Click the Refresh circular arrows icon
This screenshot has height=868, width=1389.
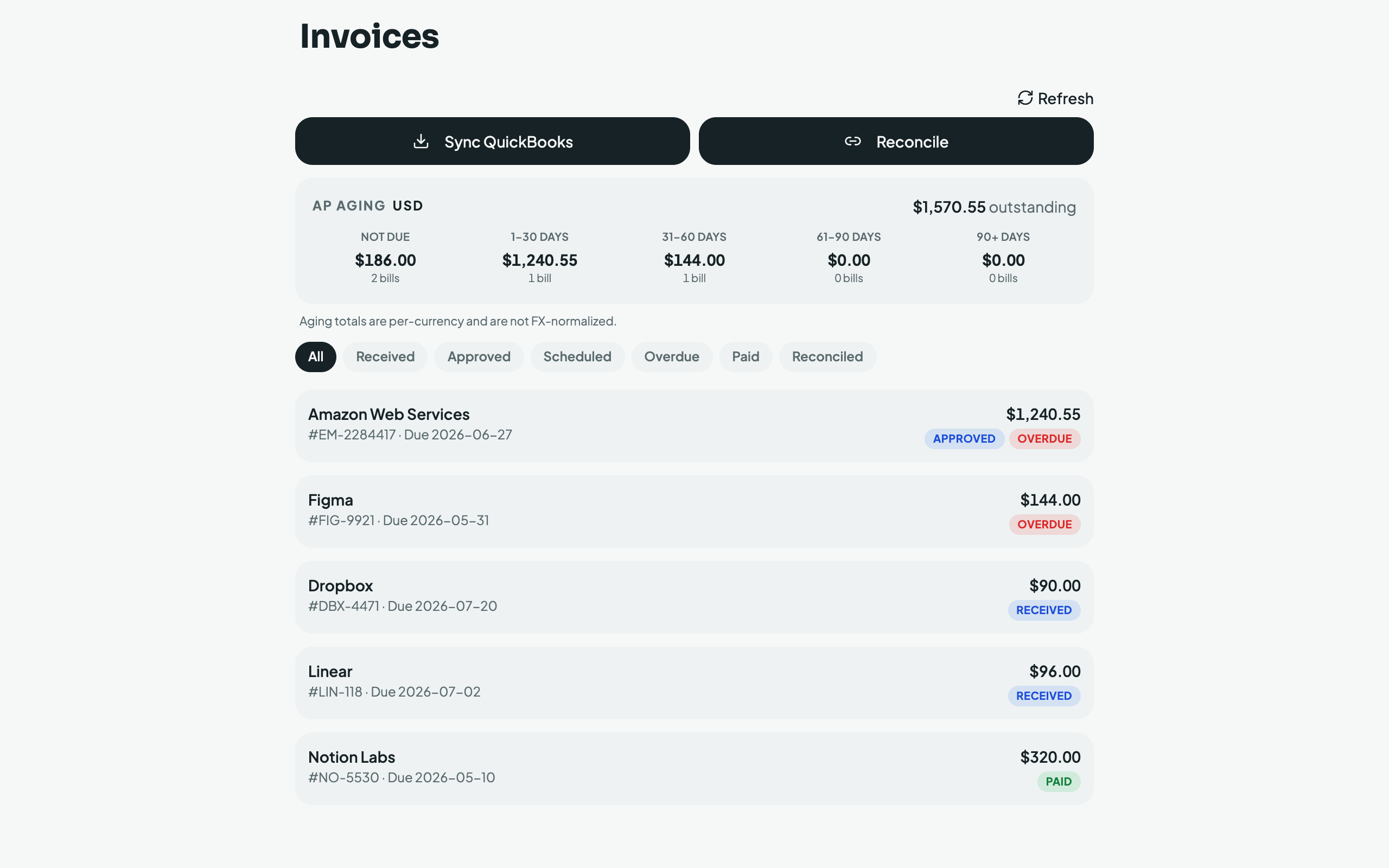pyautogui.click(x=1025, y=98)
